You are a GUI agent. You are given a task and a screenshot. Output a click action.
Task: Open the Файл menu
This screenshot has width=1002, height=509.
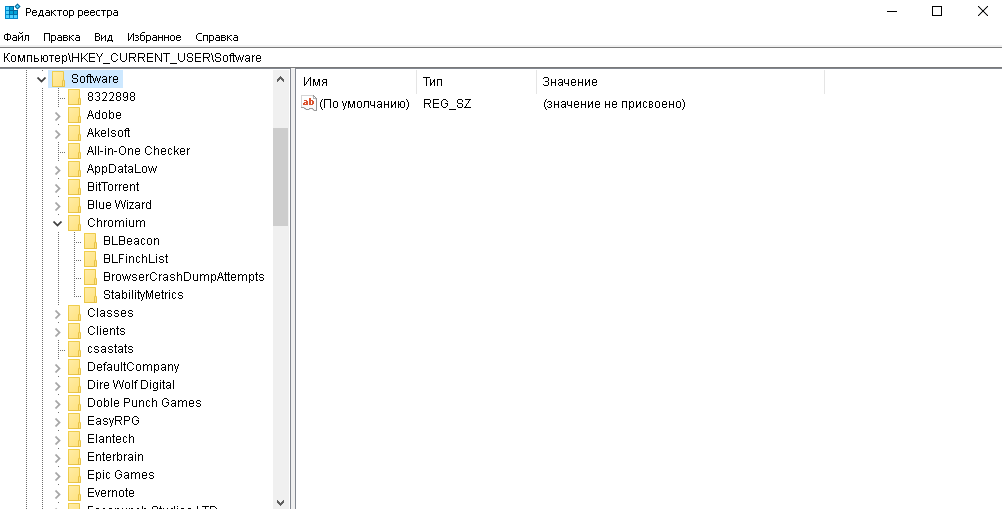click(x=17, y=37)
